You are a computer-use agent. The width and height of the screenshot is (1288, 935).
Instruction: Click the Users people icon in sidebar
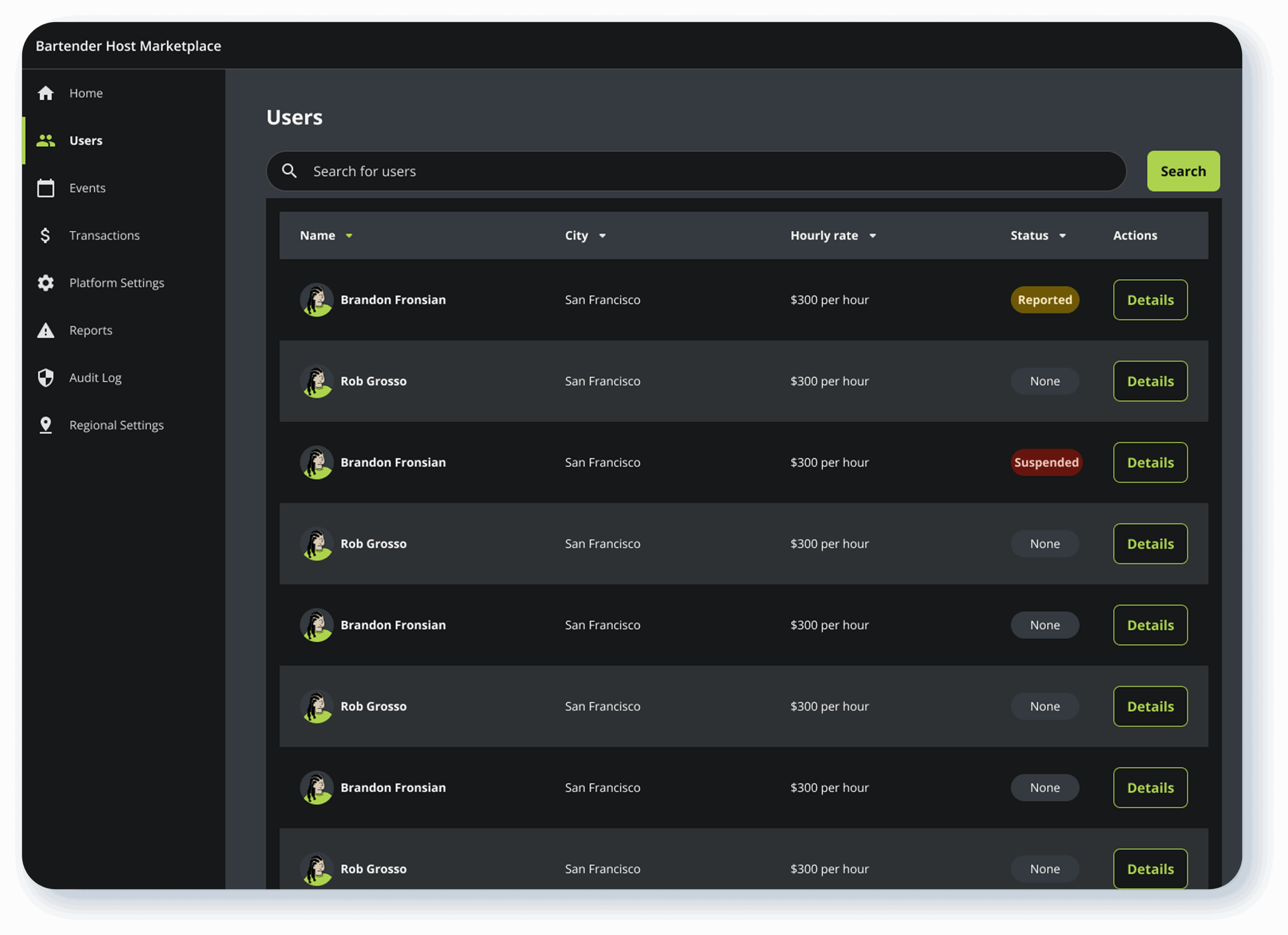[45, 141]
